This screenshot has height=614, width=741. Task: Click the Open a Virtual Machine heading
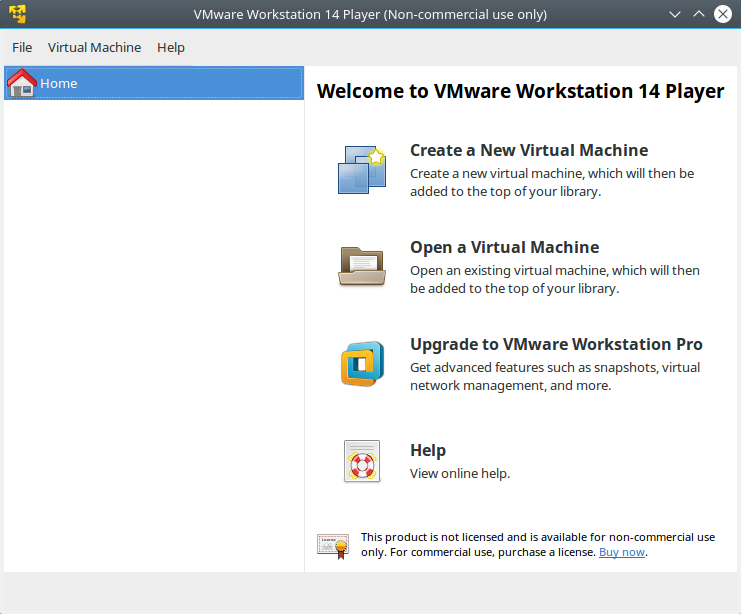[504, 247]
